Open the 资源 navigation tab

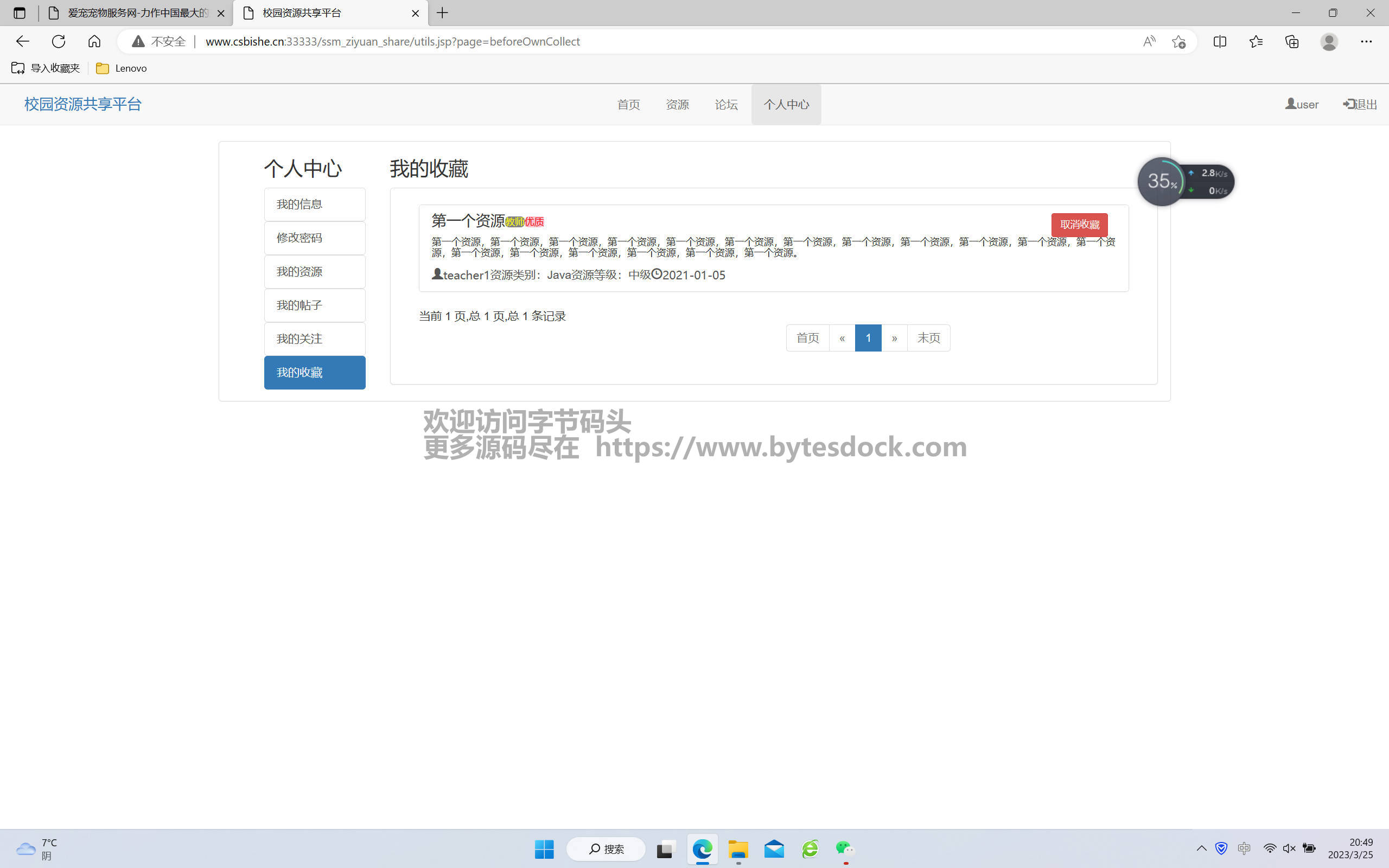click(677, 105)
